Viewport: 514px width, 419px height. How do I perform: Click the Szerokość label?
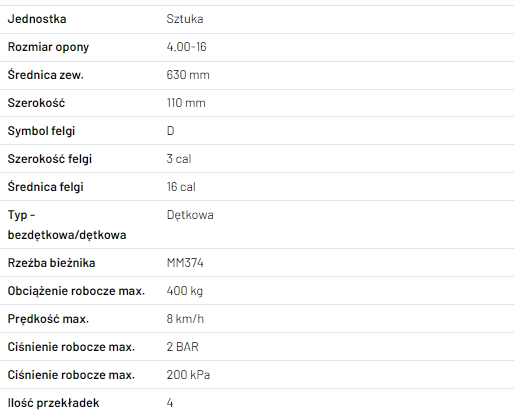tap(36, 103)
